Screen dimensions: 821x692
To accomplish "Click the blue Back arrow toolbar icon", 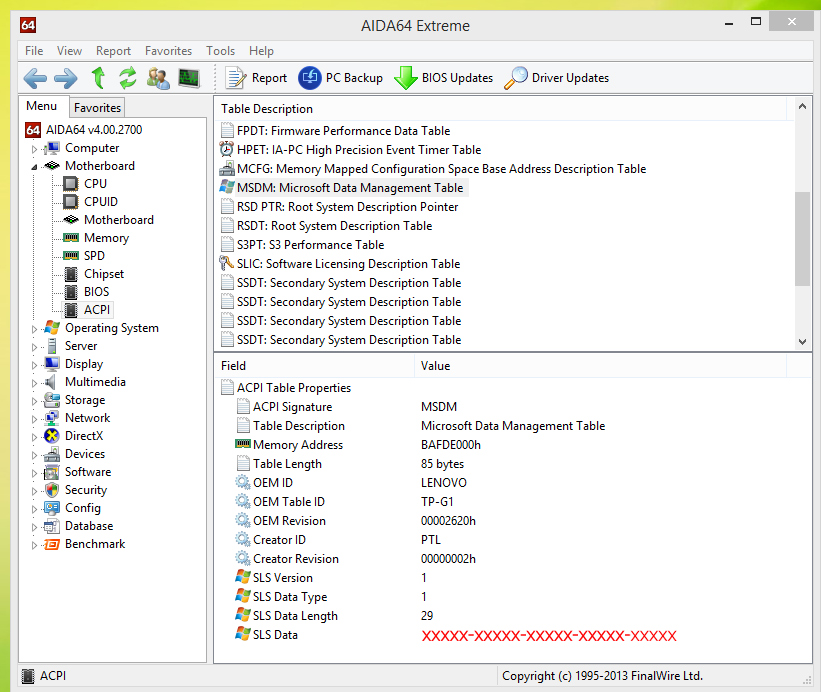I will pyautogui.click(x=35, y=78).
